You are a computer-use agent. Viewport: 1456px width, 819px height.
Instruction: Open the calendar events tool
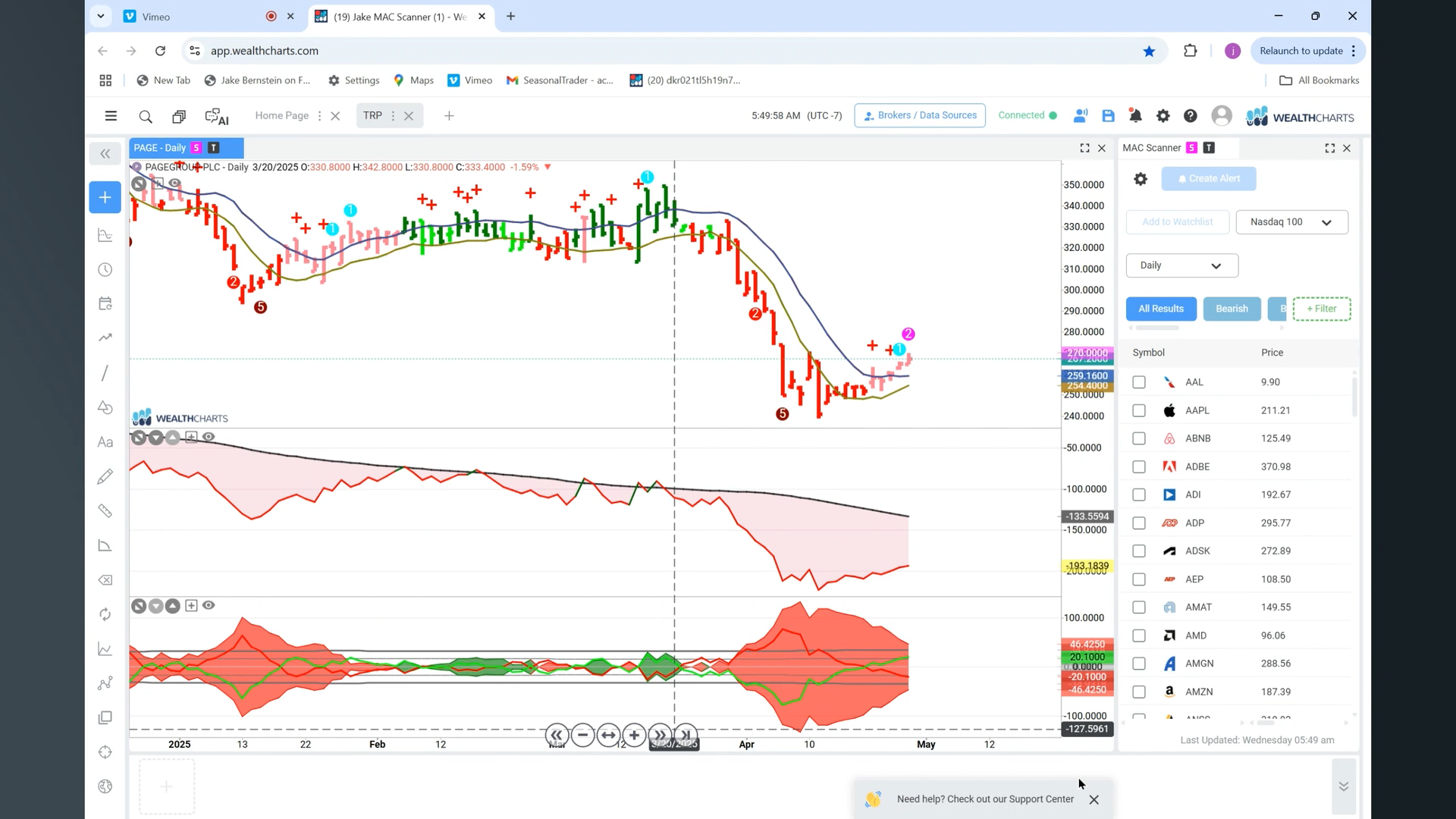pos(105,304)
